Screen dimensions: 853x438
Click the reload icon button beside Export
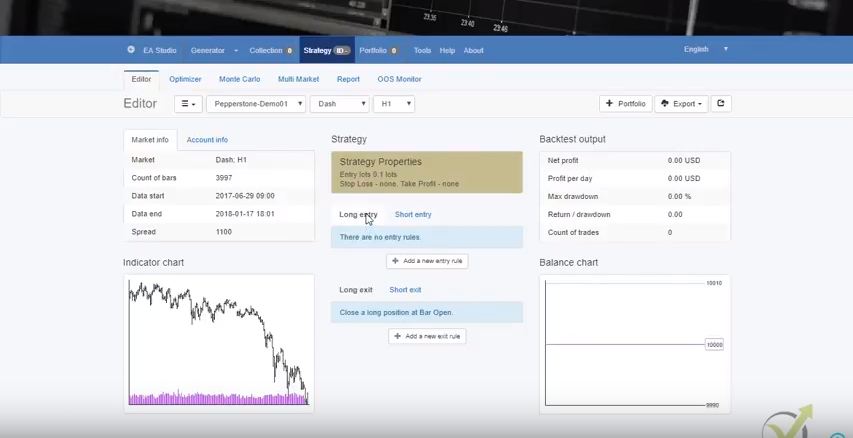point(720,104)
